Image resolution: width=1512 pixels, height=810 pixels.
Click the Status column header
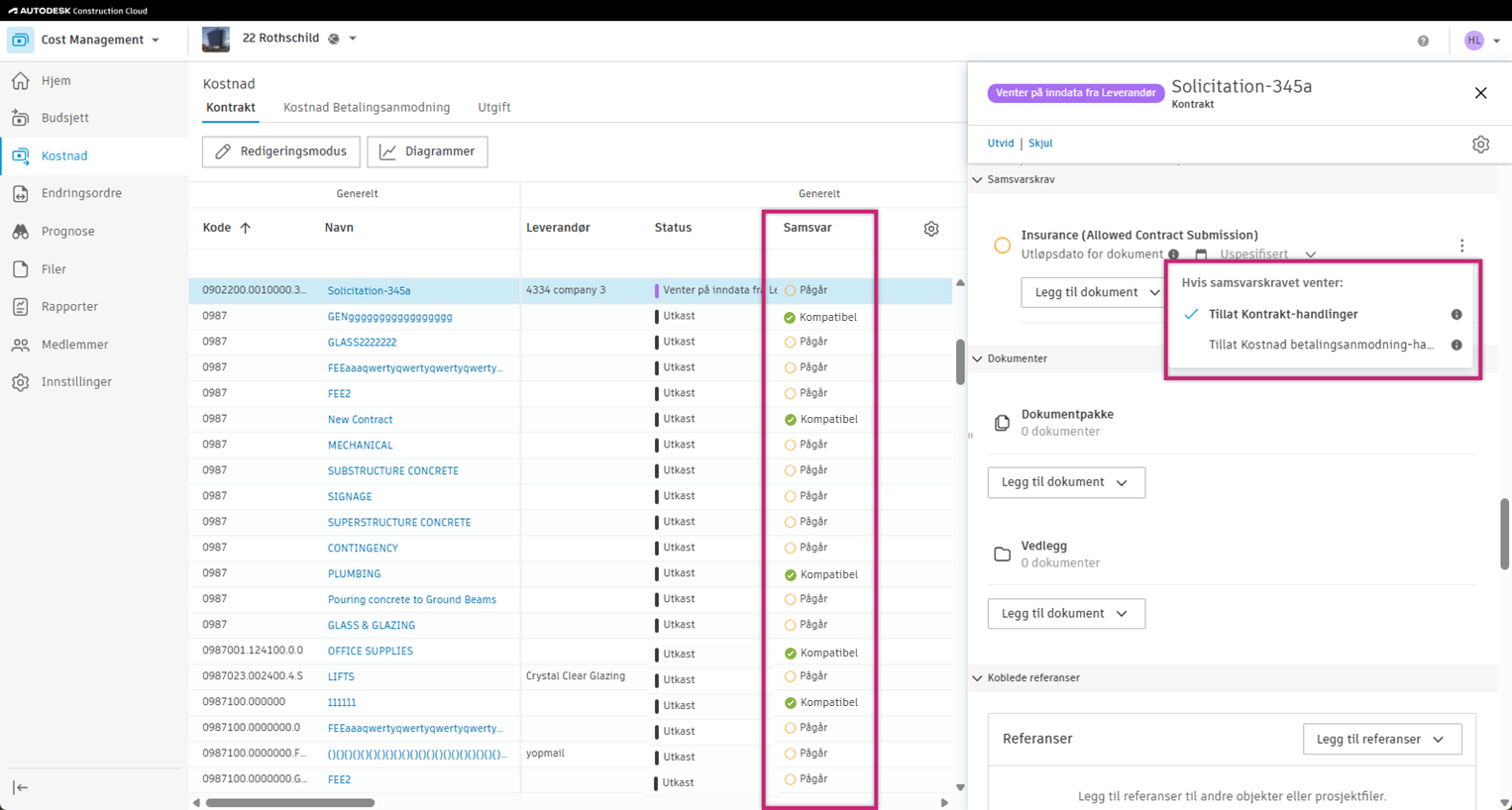point(673,228)
